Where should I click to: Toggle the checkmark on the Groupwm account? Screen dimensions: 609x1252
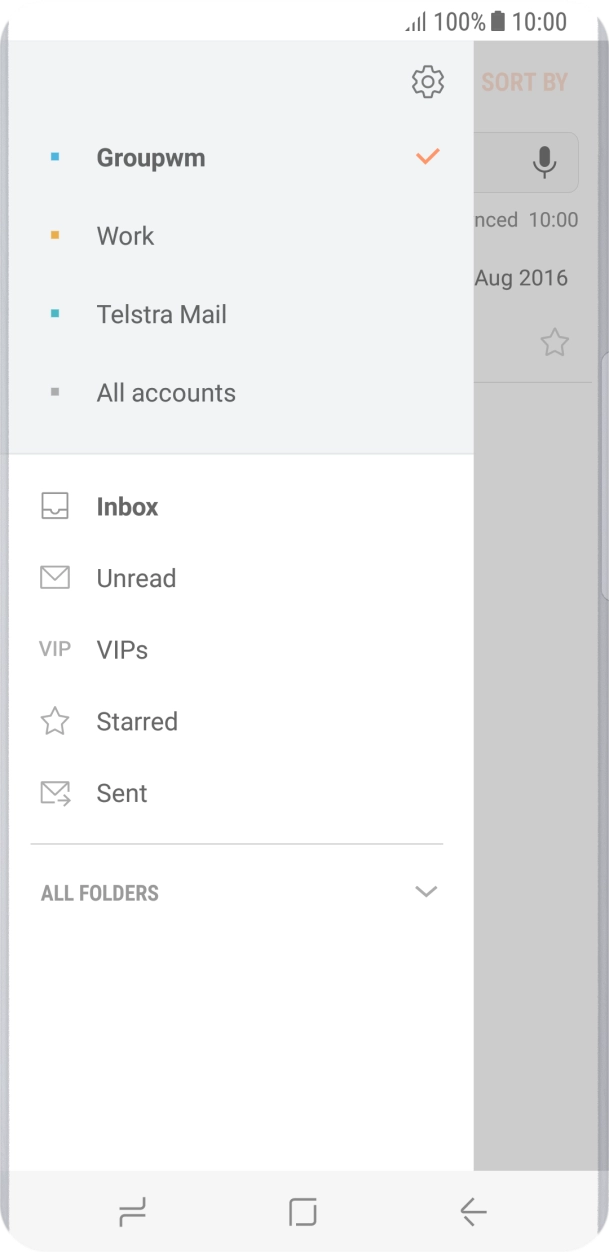(x=428, y=156)
